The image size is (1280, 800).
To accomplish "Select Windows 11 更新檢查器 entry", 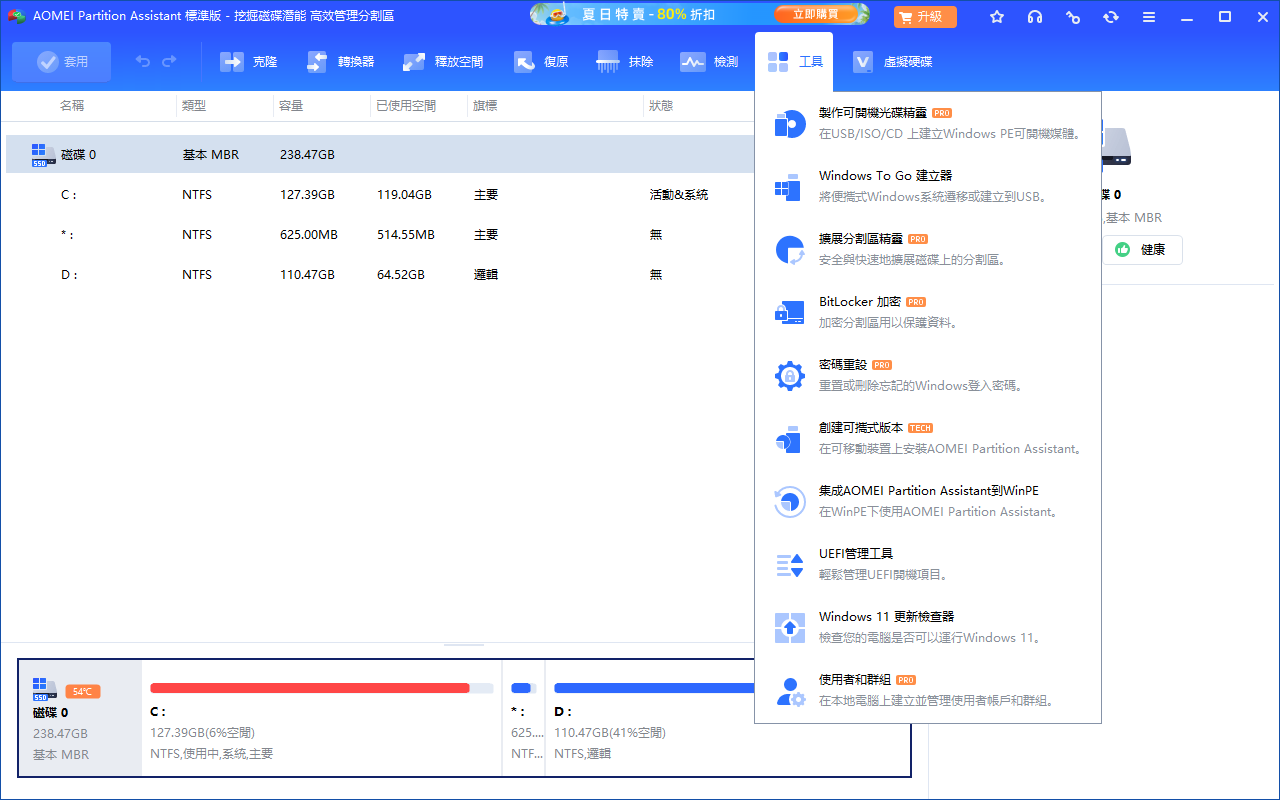I will point(928,627).
